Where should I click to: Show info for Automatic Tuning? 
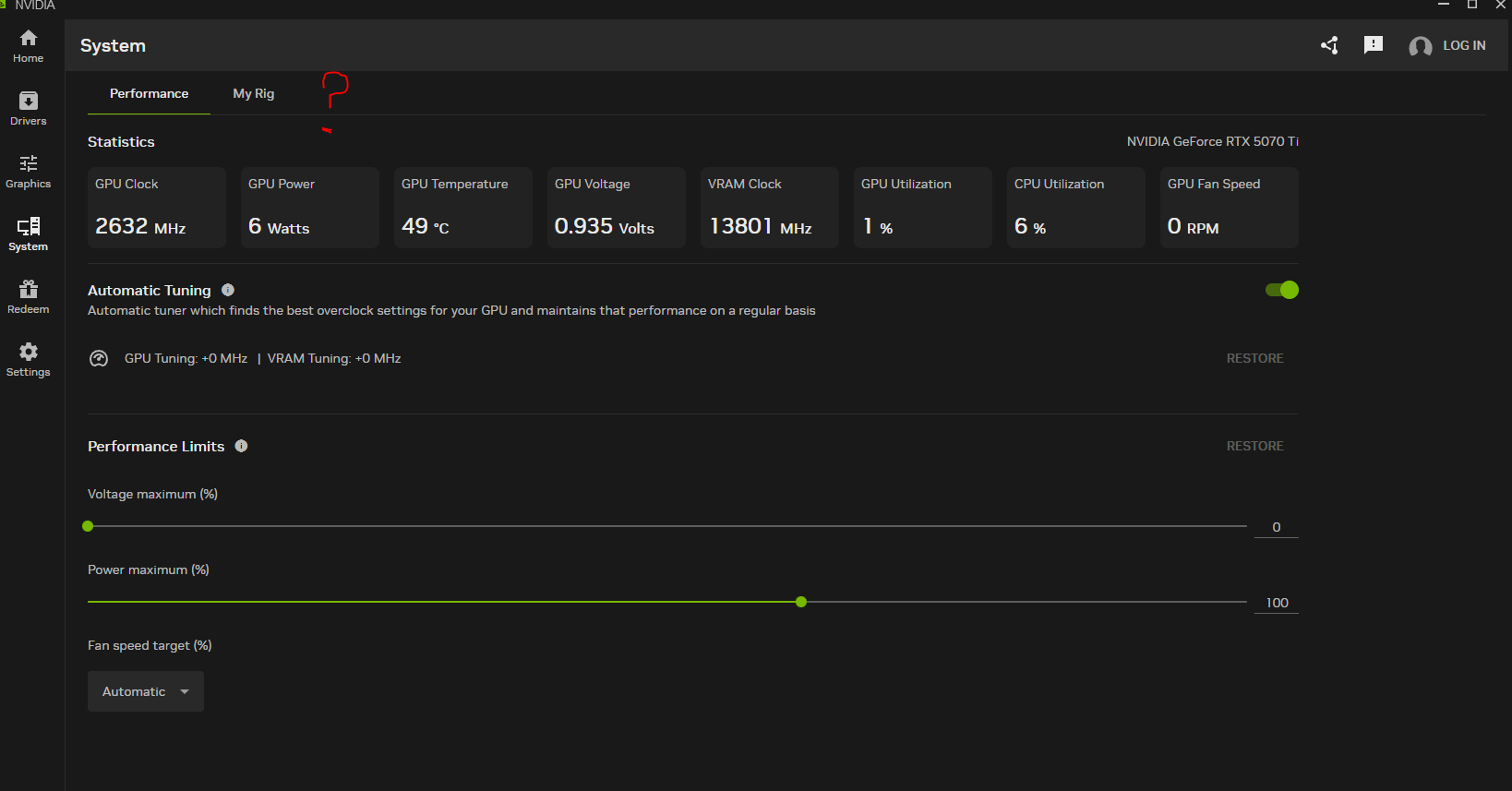pyautogui.click(x=228, y=290)
